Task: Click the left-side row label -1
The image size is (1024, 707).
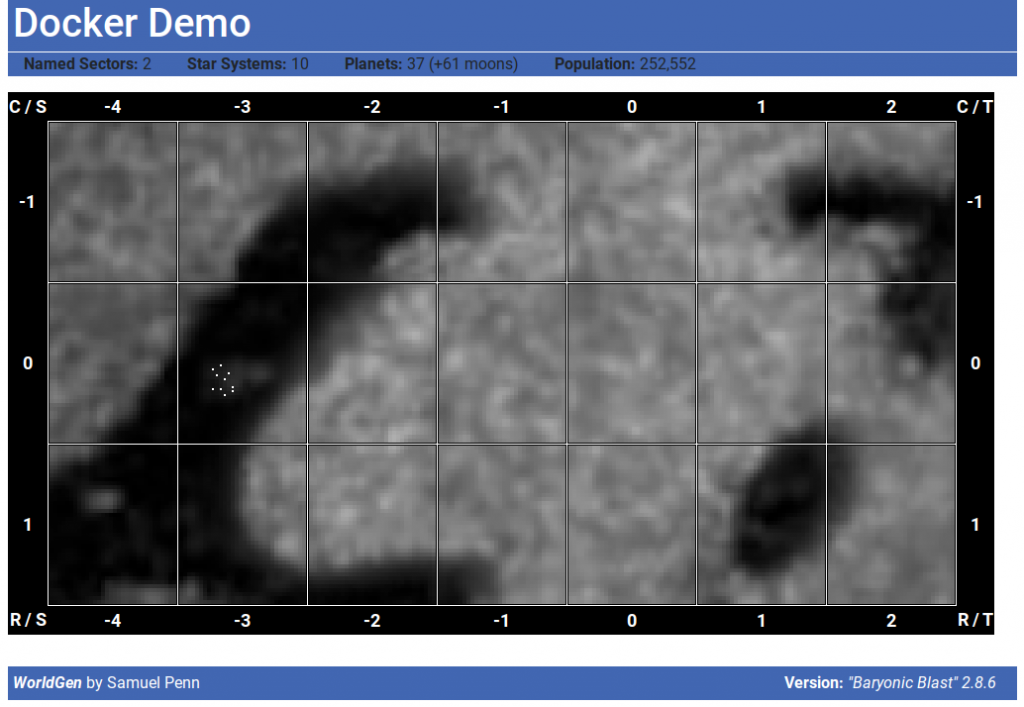Action: pyautogui.click(x=27, y=202)
